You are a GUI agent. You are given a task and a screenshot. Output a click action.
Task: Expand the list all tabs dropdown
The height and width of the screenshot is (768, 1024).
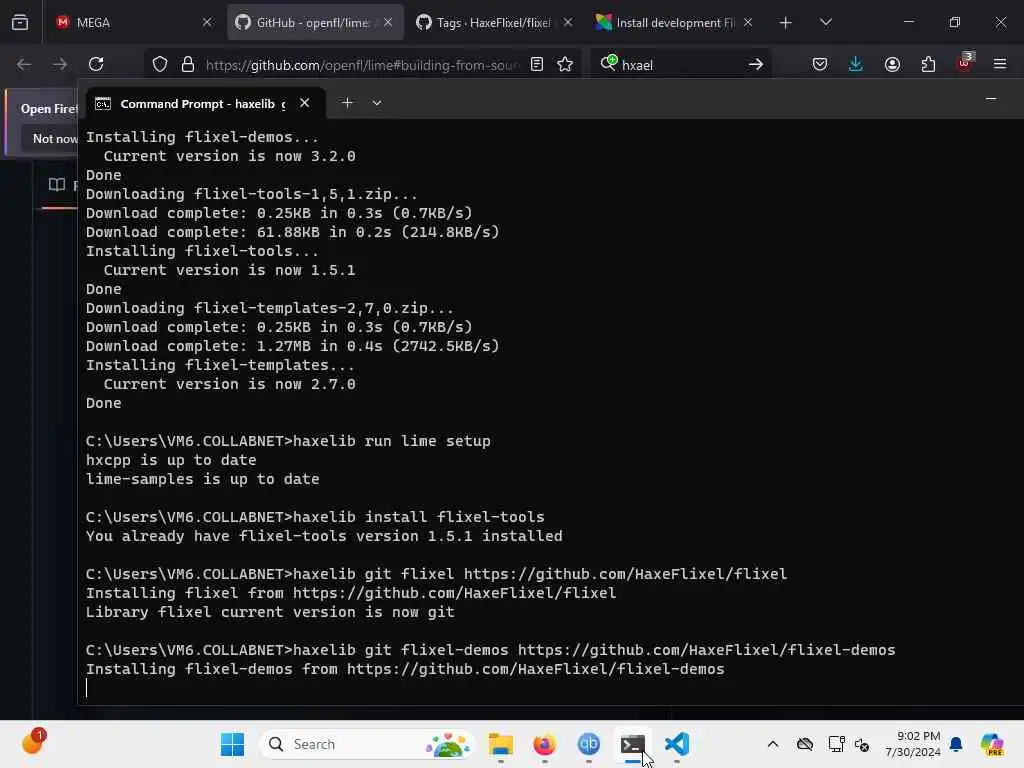click(825, 23)
